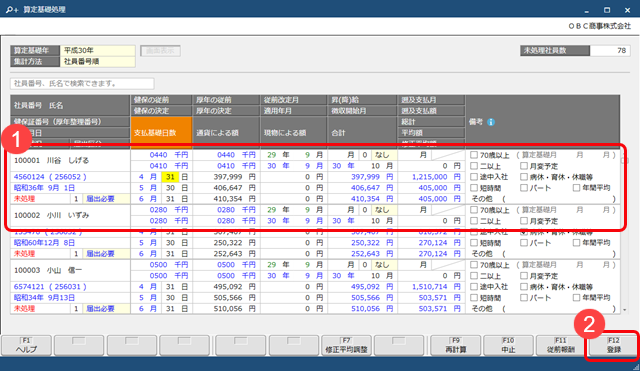The image size is (640, 372).
Task: Enable 二以上 for employee 100003 小山
Action: click(474, 276)
